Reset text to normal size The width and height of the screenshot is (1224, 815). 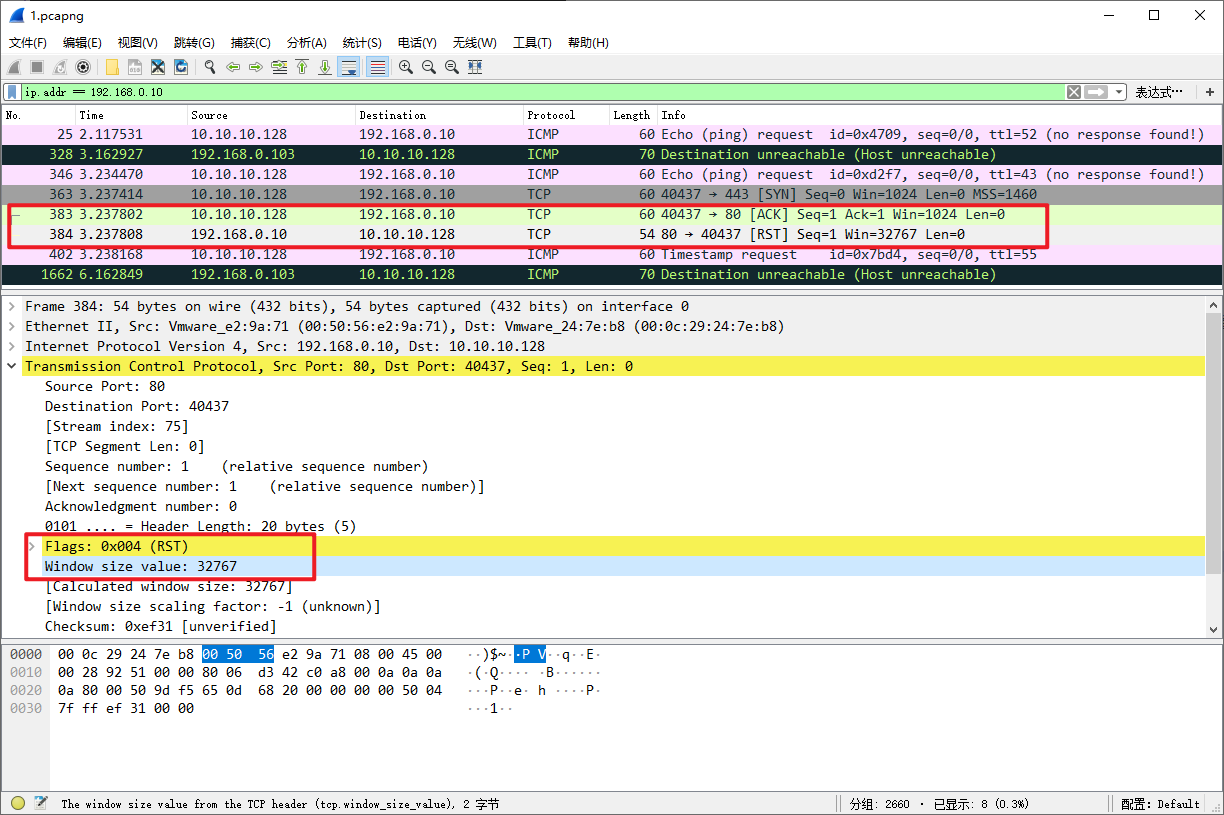452,67
